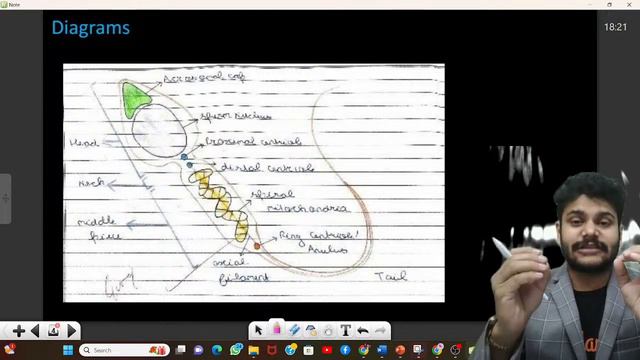Click the sperm diagram image

click(x=254, y=183)
